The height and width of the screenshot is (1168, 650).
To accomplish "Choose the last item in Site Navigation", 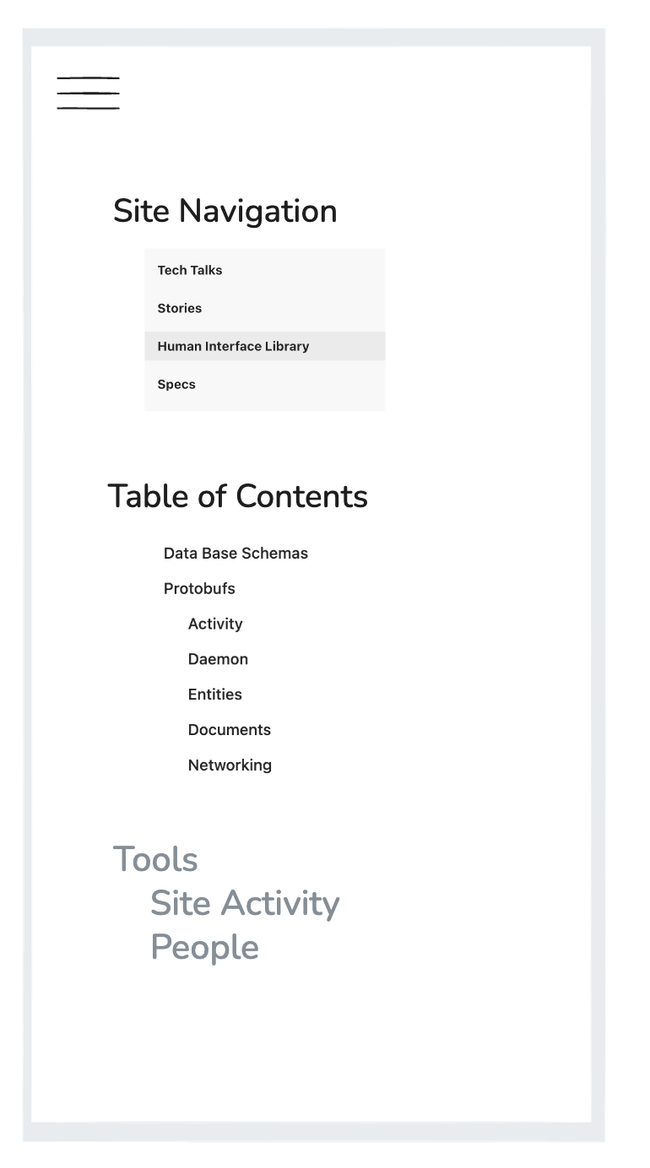I will (177, 384).
